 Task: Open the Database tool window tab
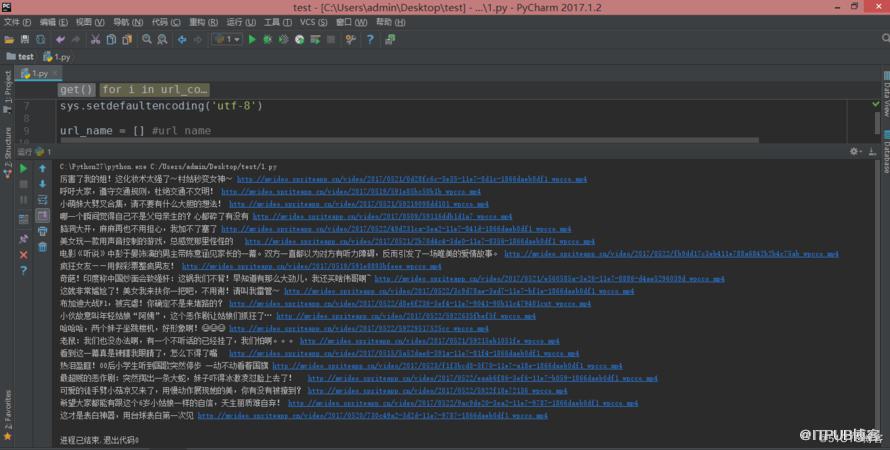(x=885, y=152)
